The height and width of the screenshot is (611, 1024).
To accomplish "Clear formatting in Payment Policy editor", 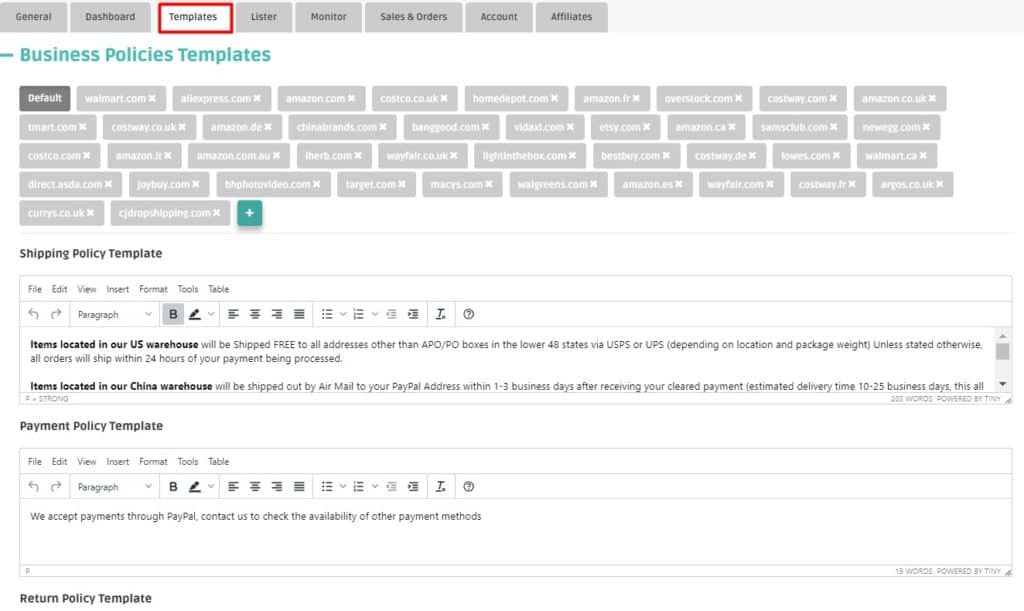I will coord(441,486).
